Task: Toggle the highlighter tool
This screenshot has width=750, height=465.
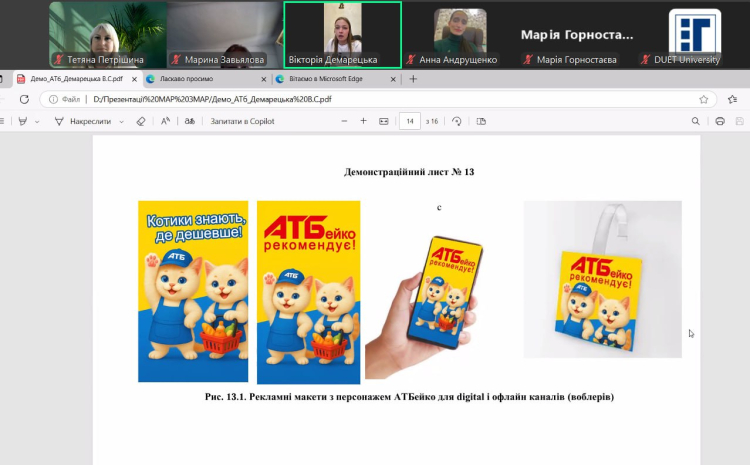Action: click(21, 121)
